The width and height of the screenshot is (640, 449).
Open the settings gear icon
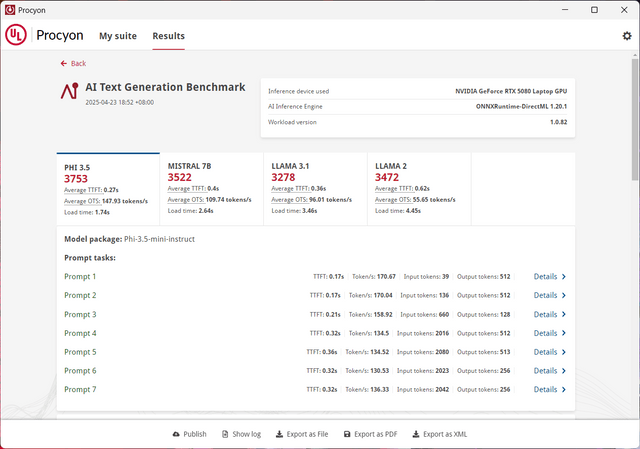(x=627, y=36)
